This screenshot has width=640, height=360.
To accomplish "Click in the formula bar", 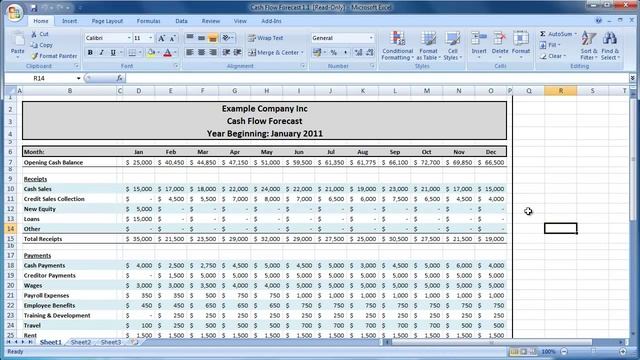I will point(378,78).
